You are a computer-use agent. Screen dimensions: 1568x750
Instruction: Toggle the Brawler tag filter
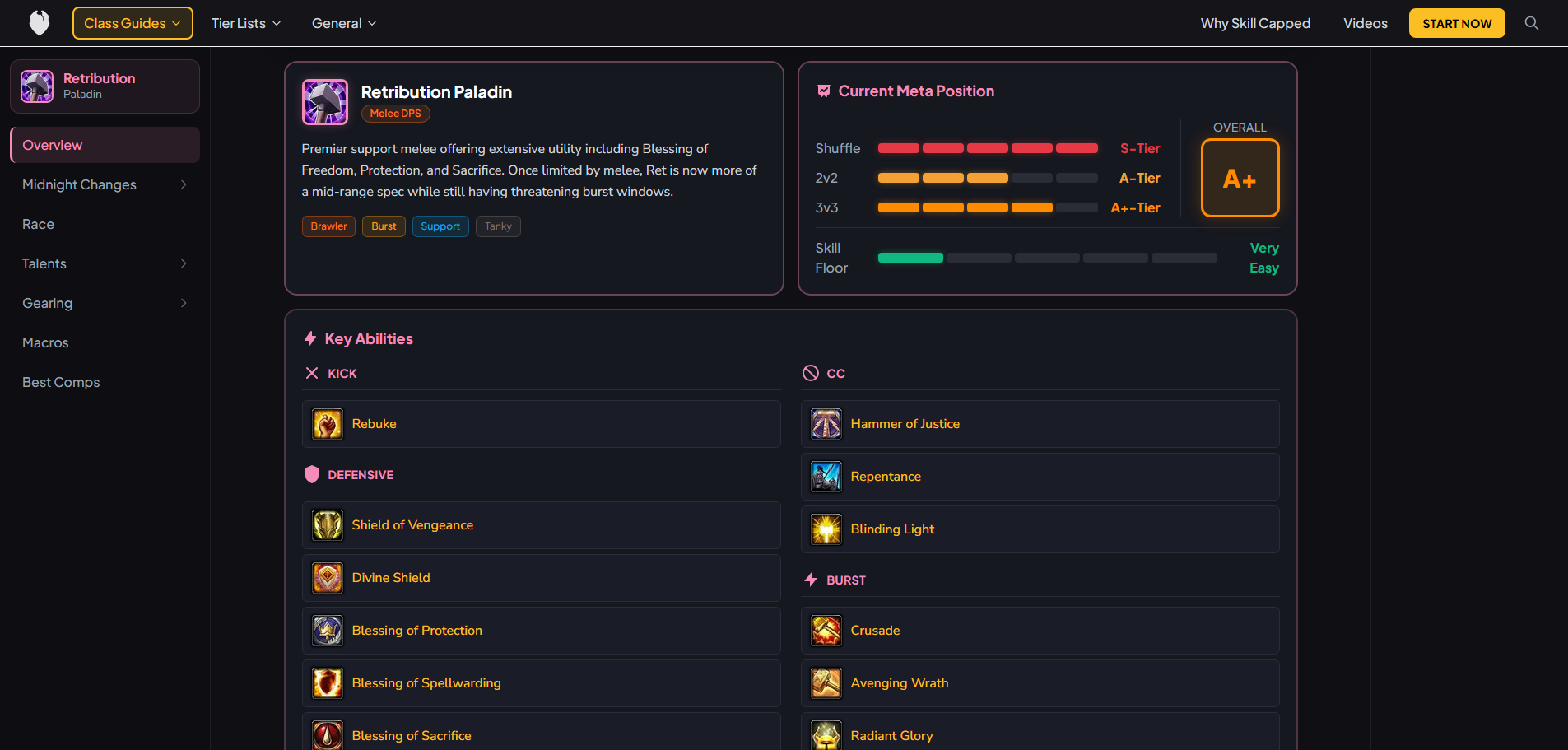click(x=328, y=226)
